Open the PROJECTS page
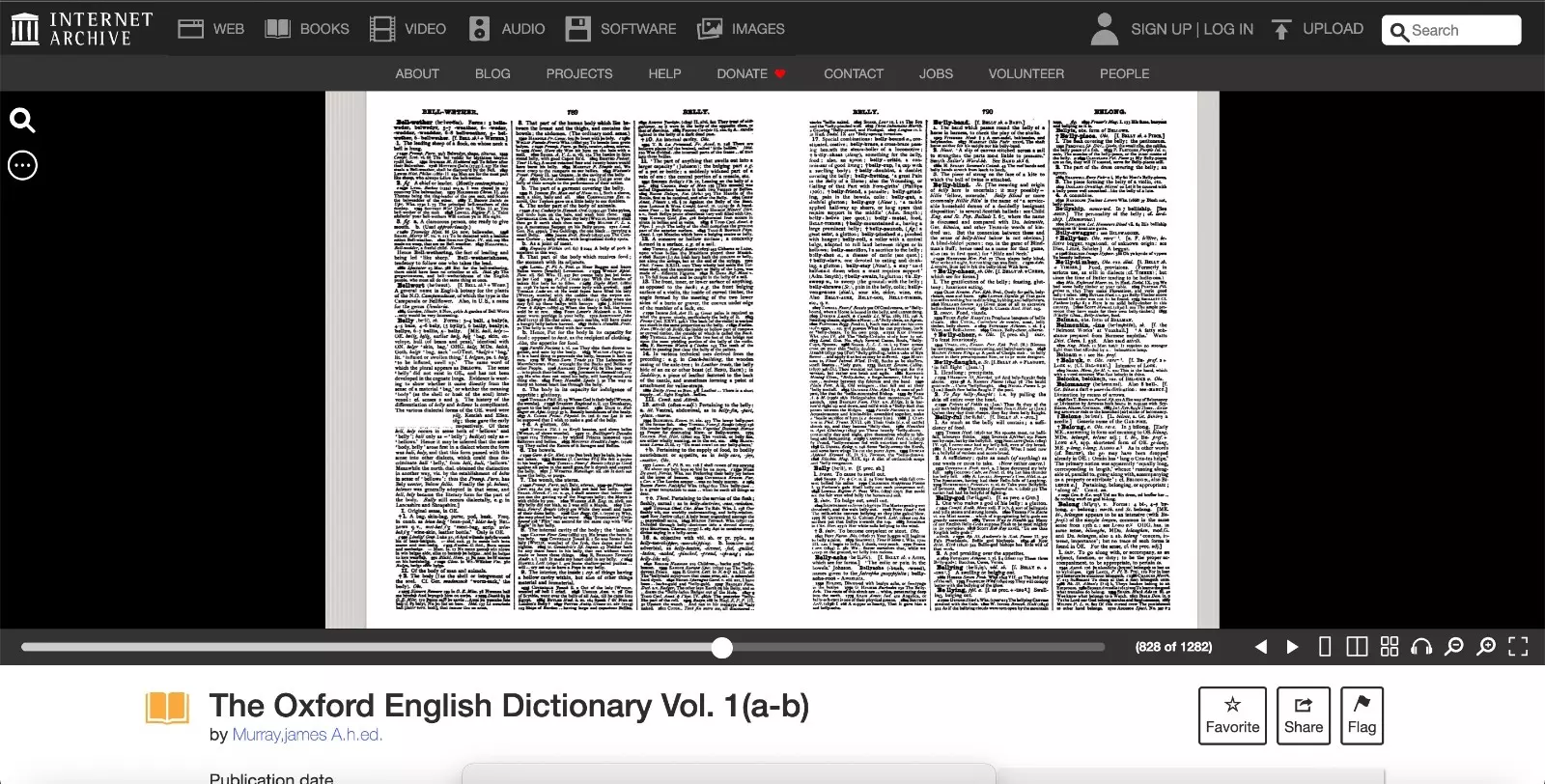Image resolution: width=1545 pixels, height=784 pixels. [x=579, y=73]
